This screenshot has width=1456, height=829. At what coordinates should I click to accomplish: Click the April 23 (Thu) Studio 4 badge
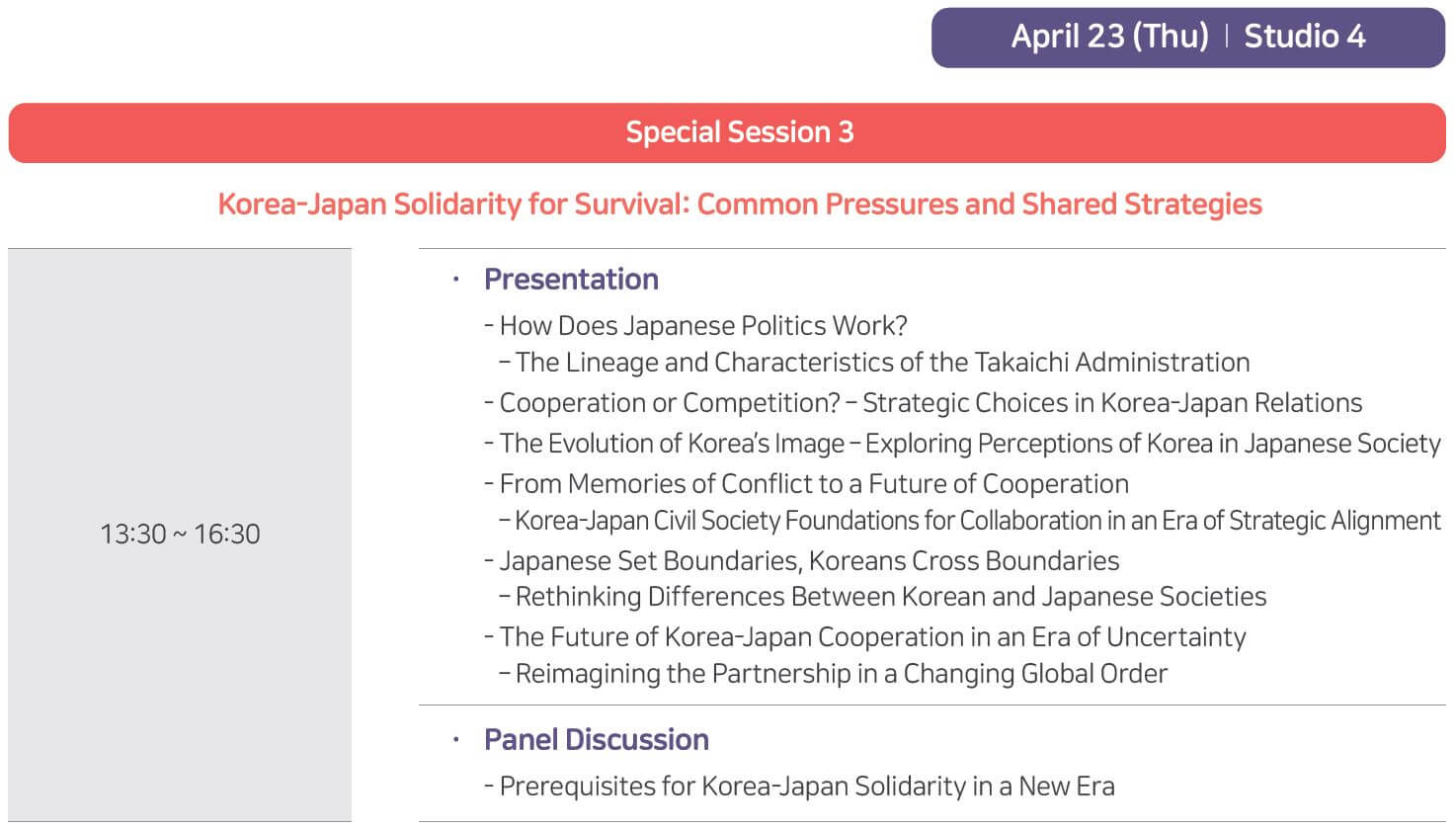(1188, 38)
